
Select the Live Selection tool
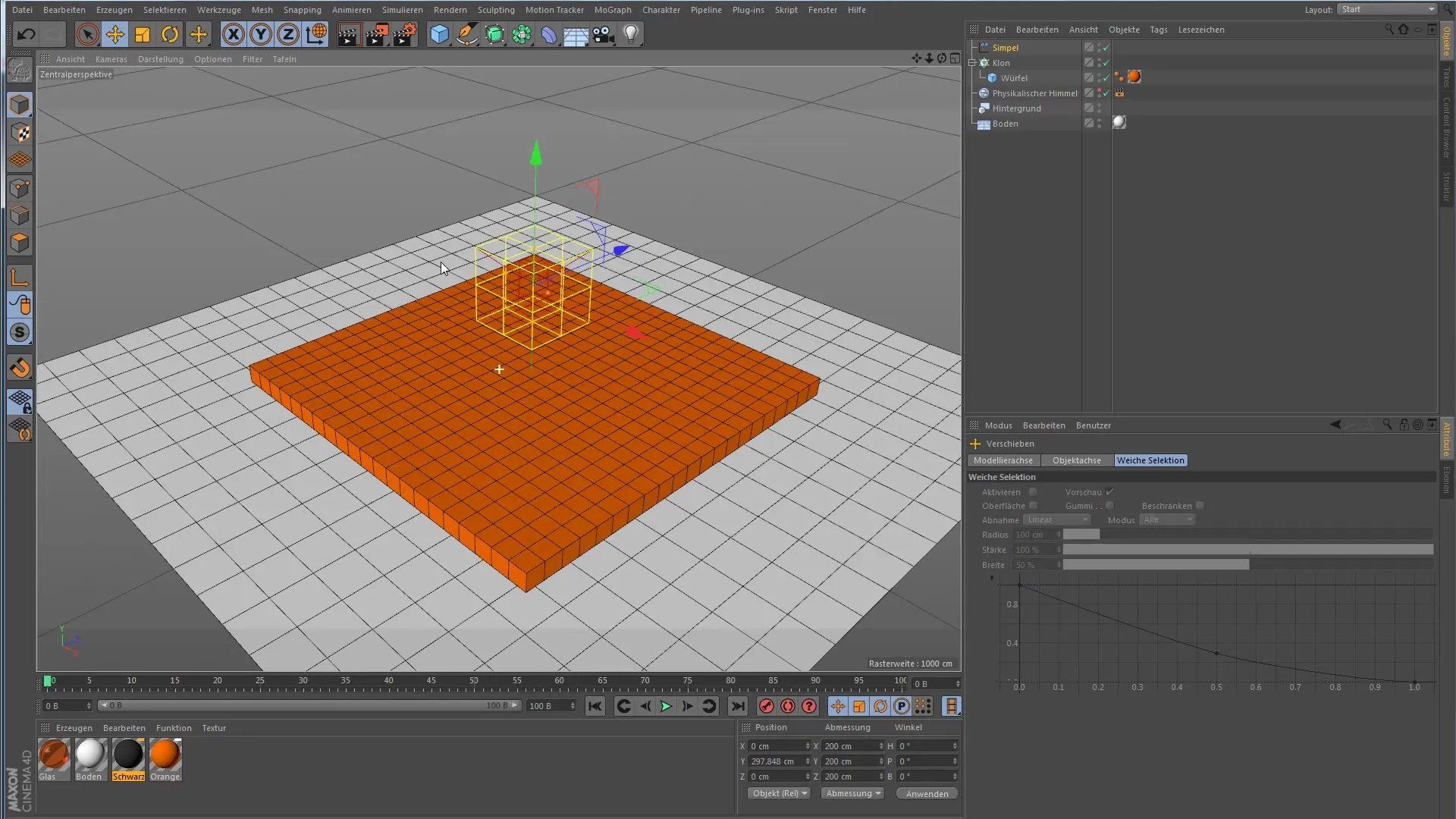point(87,34)
